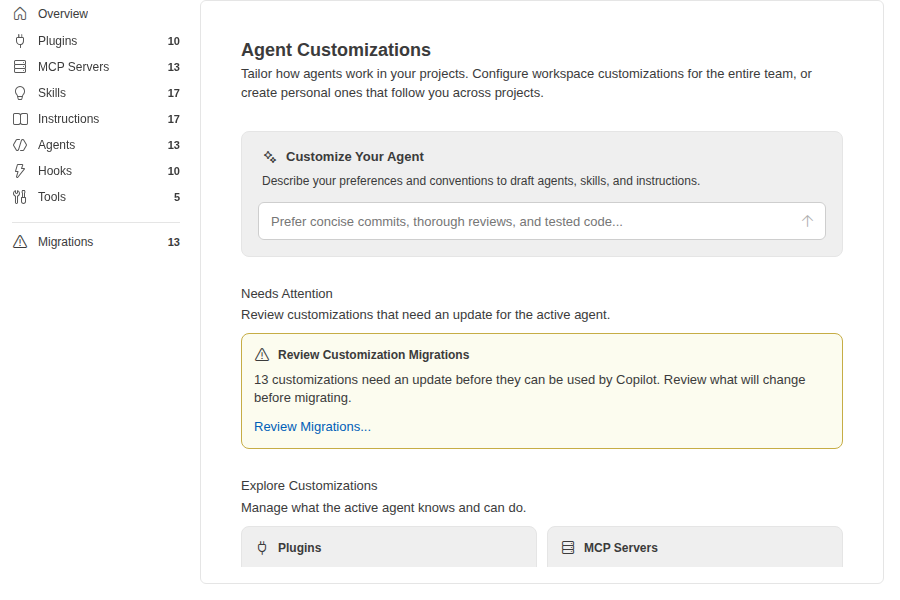Click the Overview home icon
This screenshot has width=900, height=600.
[x=20, y=13]
